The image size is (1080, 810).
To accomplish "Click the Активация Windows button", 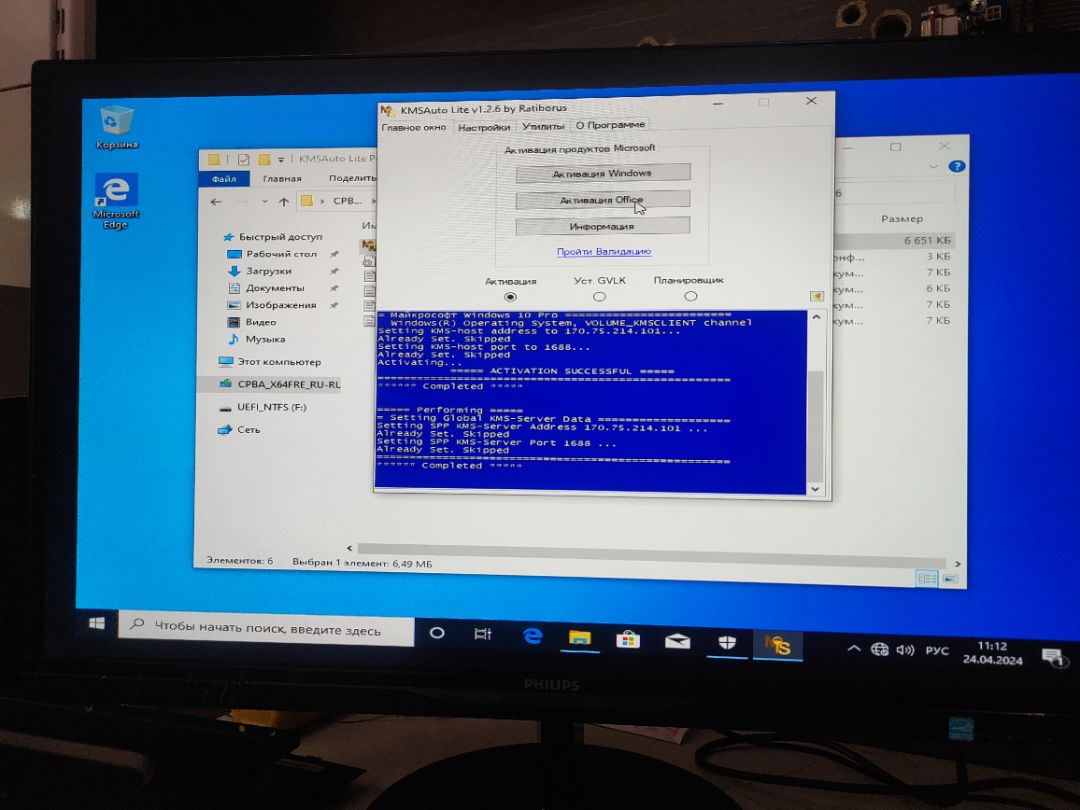I will tap(603, 173).
